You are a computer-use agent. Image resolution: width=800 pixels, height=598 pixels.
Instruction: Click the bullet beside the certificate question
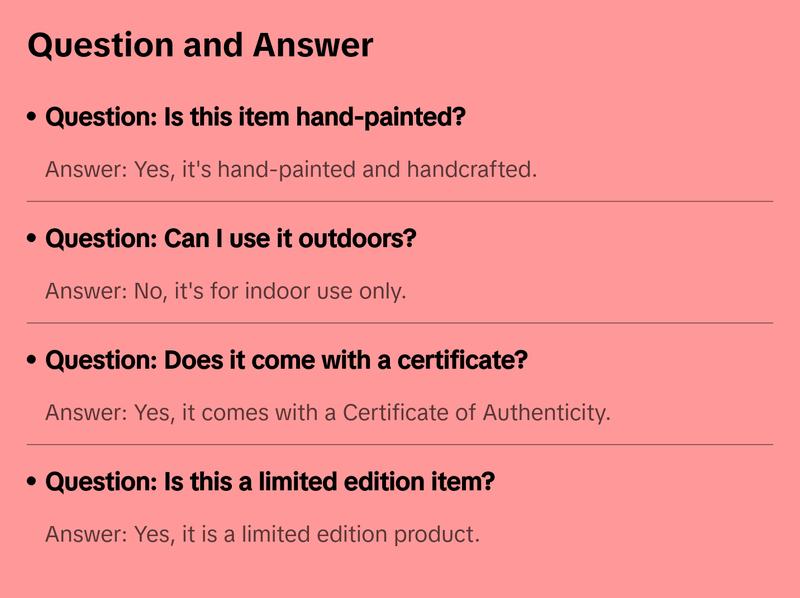[33, 361]
